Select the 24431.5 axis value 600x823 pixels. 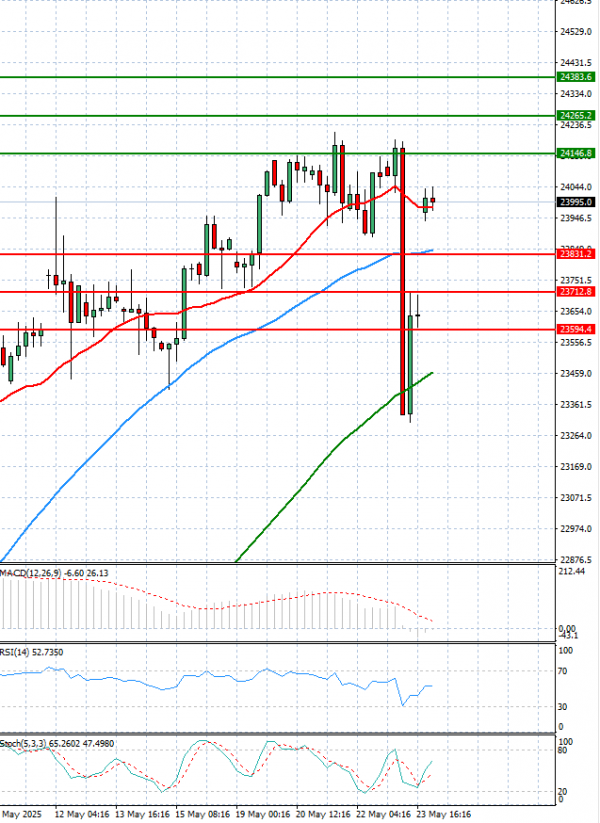(576, 63)
